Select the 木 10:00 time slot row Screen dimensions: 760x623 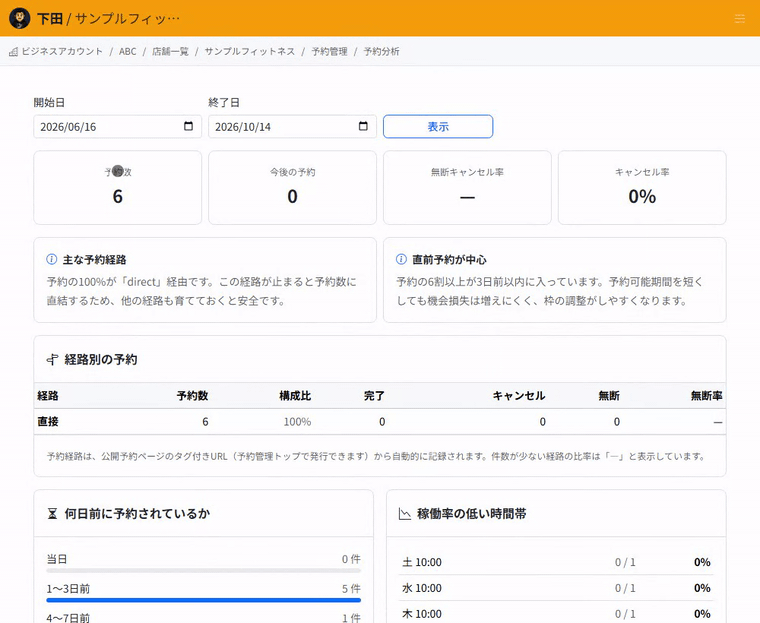pos(556,613)
